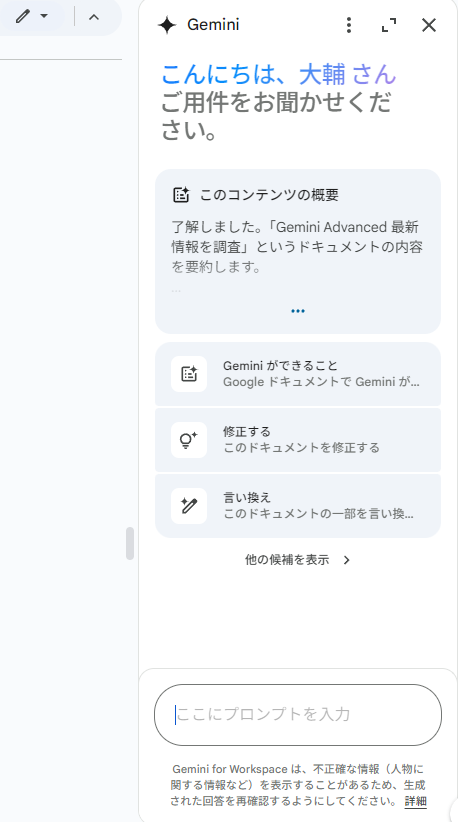The width and height of the screenshot is (458, 822).
Task: Show more suggestions with 他の候補を表示
Action: coord(287,560)
